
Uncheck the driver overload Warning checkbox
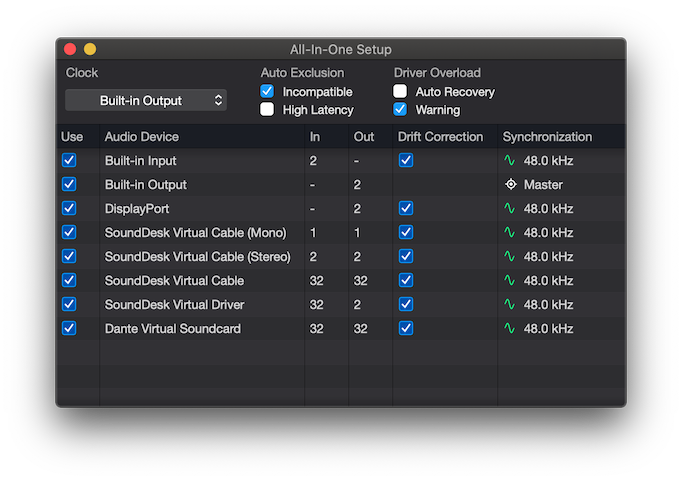pyautogui.click(x=400, y=110)
